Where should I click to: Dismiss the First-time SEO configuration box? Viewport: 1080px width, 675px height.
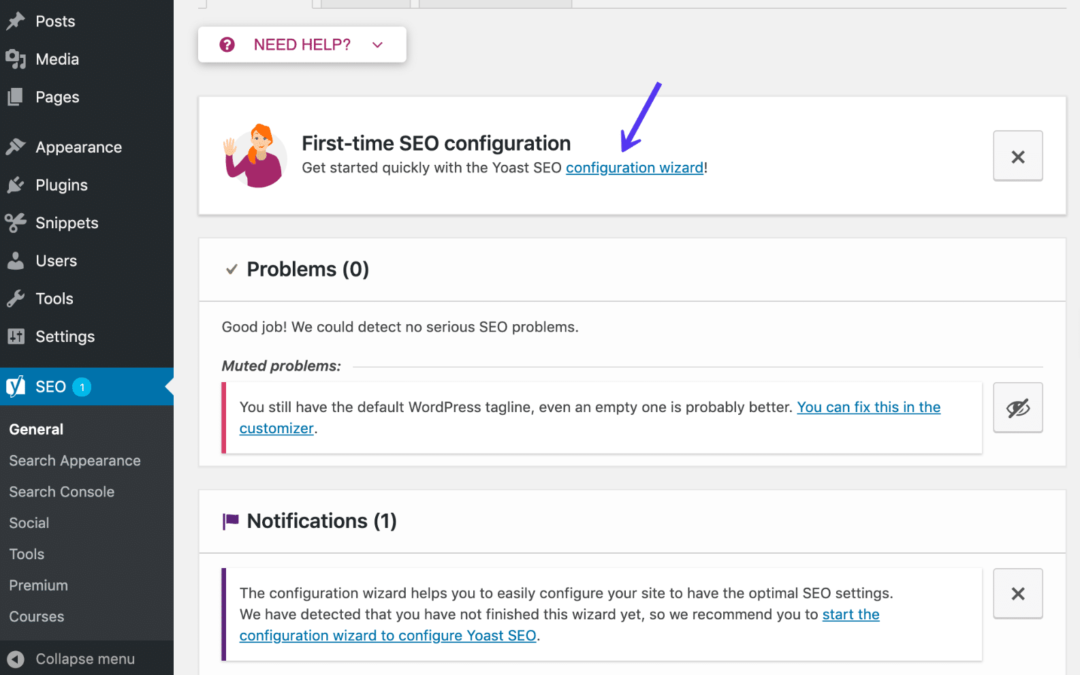point(1018,156)
